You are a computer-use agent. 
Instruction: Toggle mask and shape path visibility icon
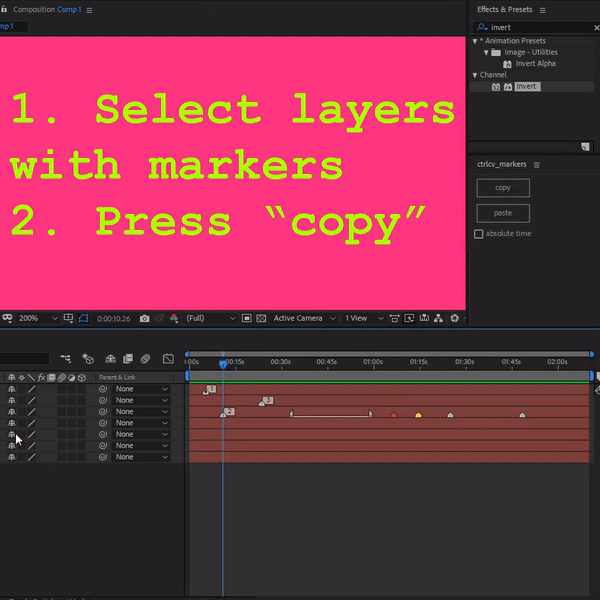pos(83,318)
